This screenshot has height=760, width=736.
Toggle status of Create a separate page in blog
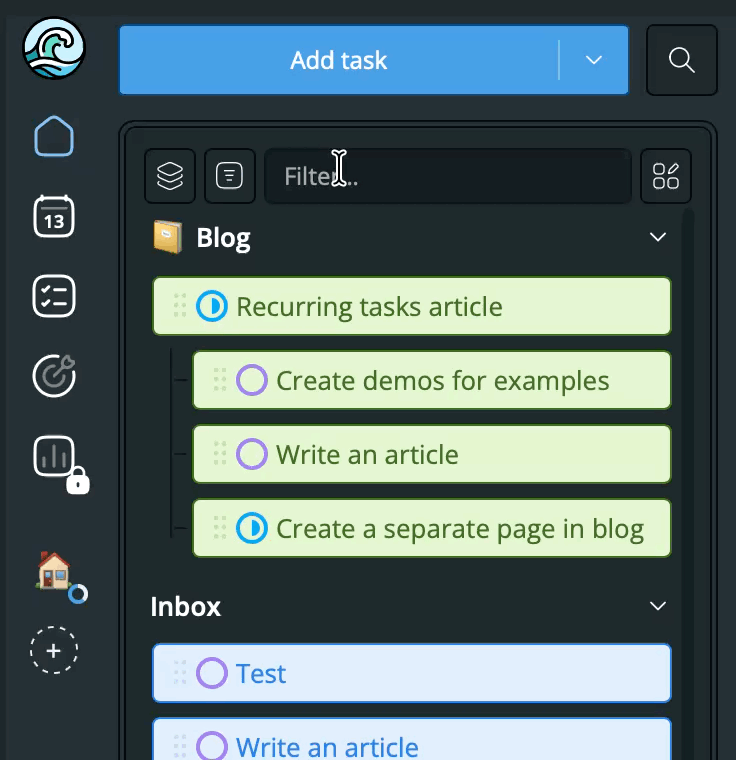[x=252, y=528]
